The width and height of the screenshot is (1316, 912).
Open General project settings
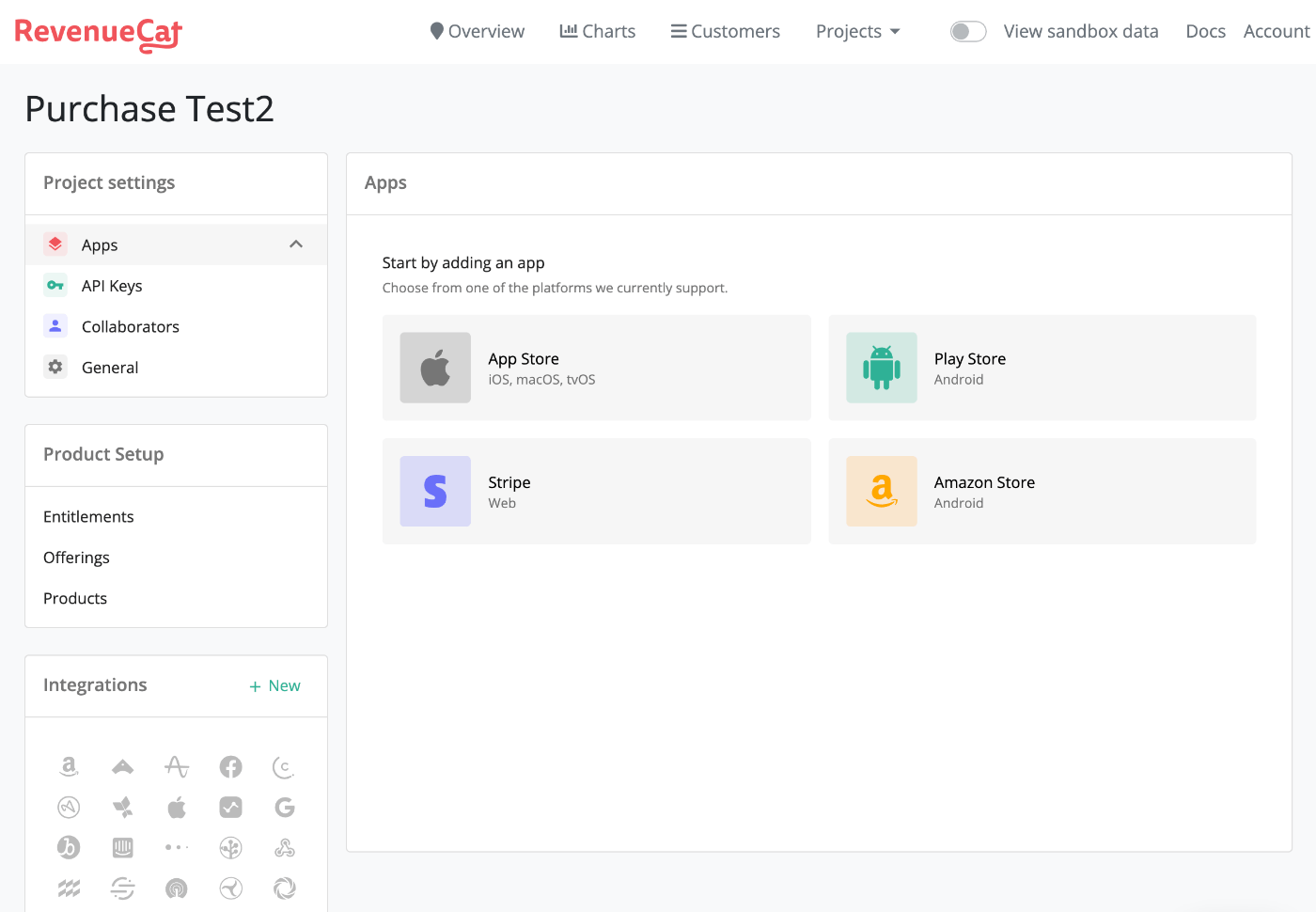176,368
